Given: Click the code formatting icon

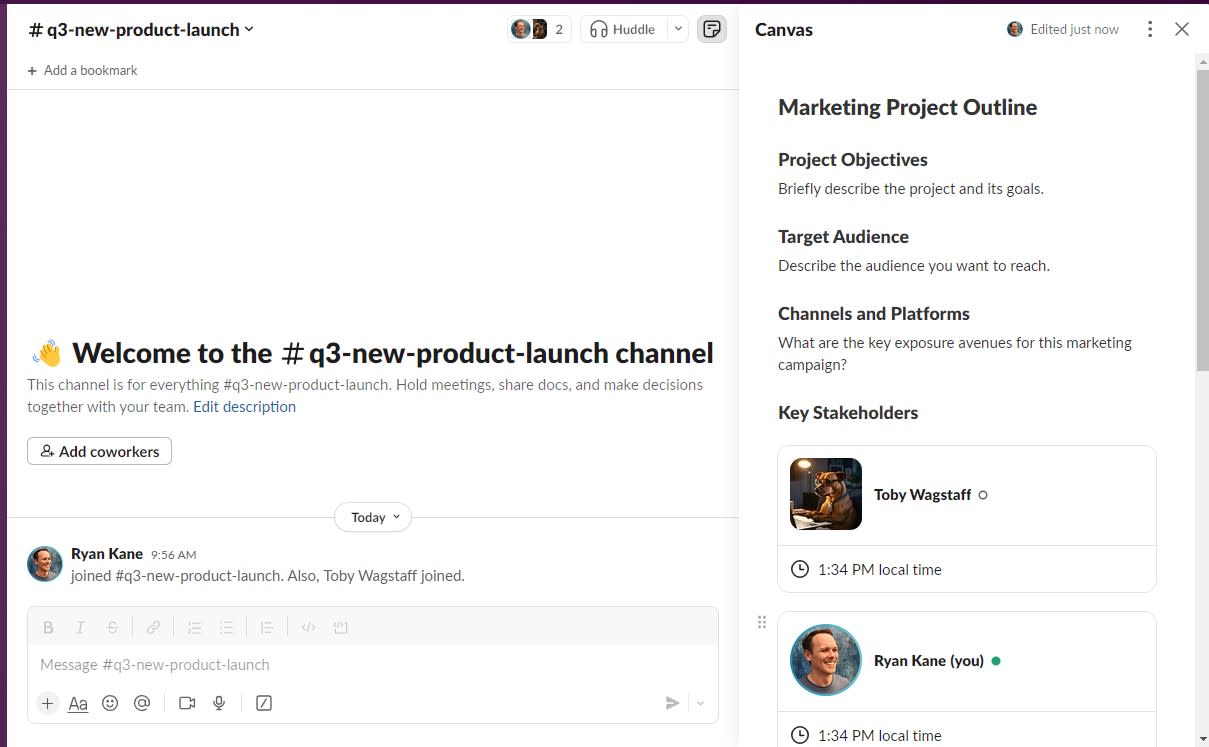Looking at the screenshot, I should (x=308, y=627).
